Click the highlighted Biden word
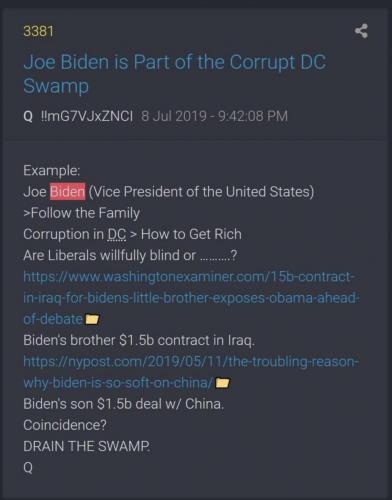Image resolution: width=392 pixels, height=500 pixels. click(x=68, y=192)
